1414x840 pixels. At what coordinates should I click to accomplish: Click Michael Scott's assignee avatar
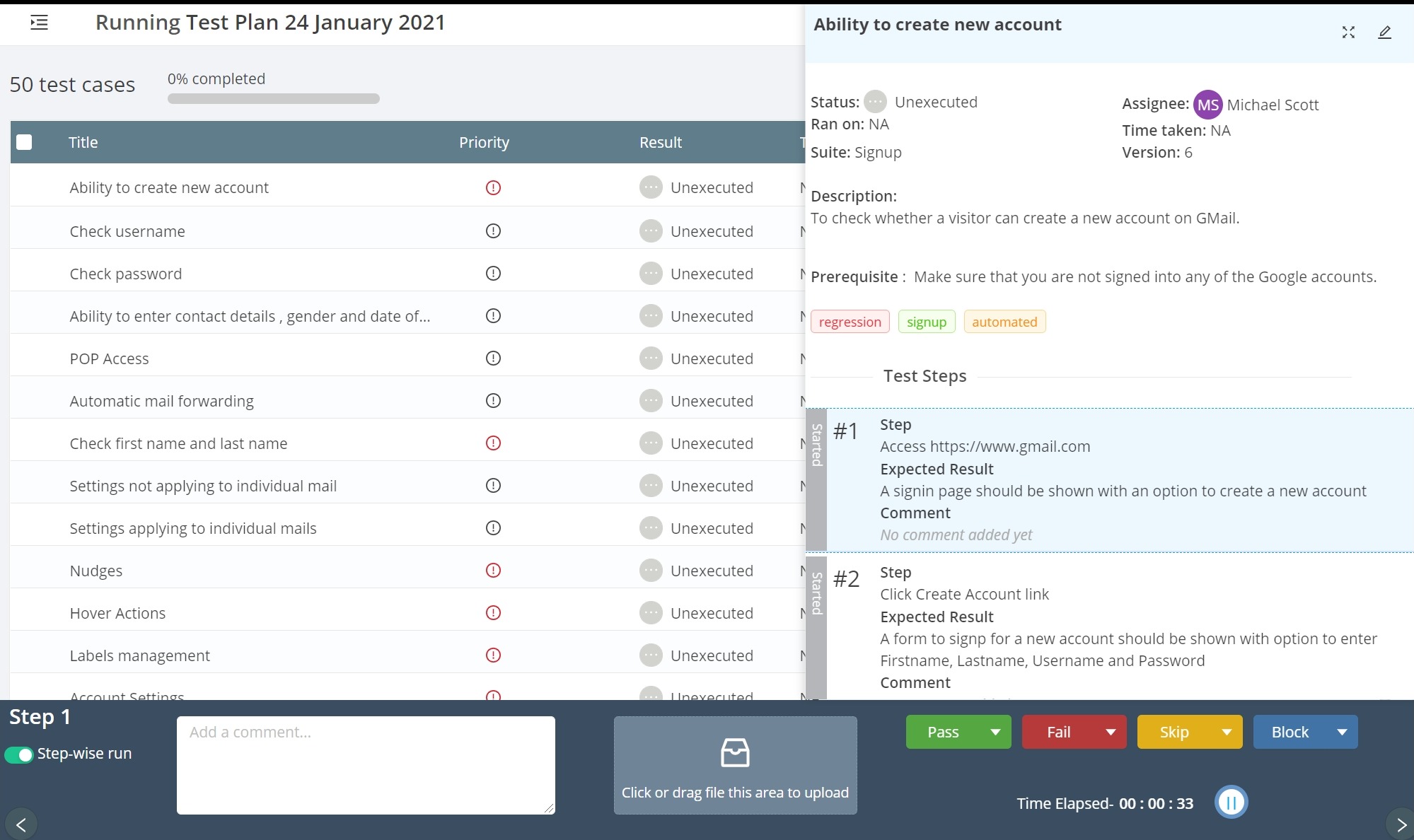pyautogui.click(x=1208, y=105)
